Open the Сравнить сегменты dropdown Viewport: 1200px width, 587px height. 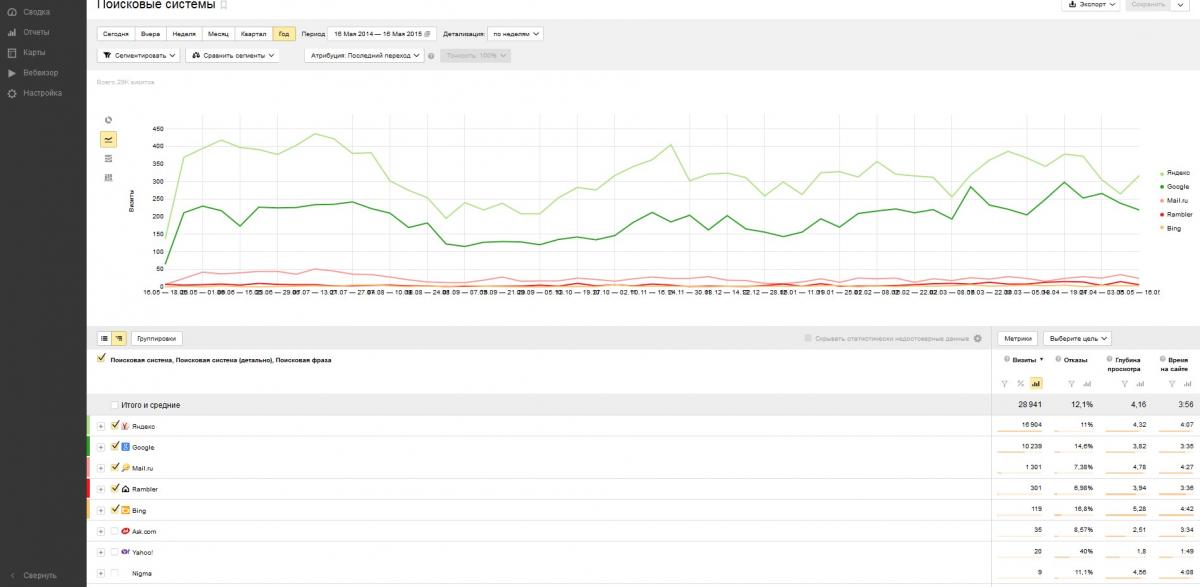point(232,55)
